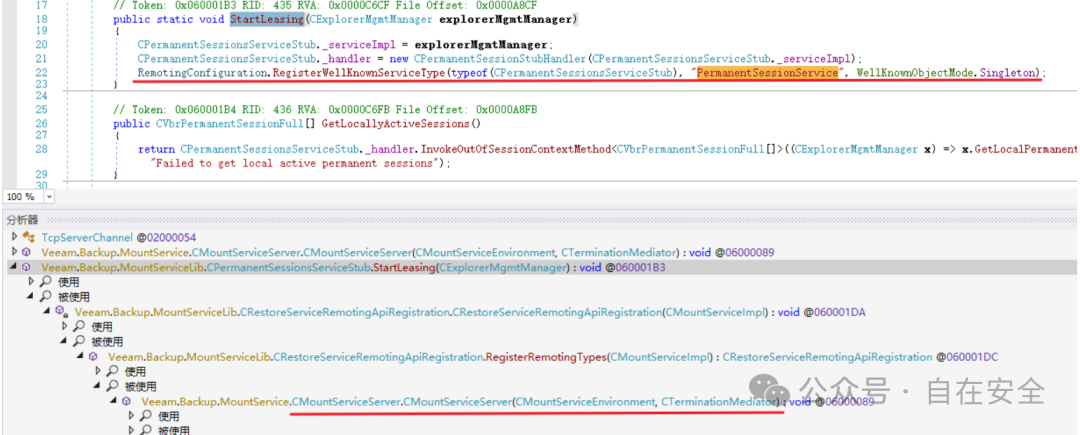Click the method icon of the top-level CMountServiceServer row
1080x435 pixels.
(28, 252)
